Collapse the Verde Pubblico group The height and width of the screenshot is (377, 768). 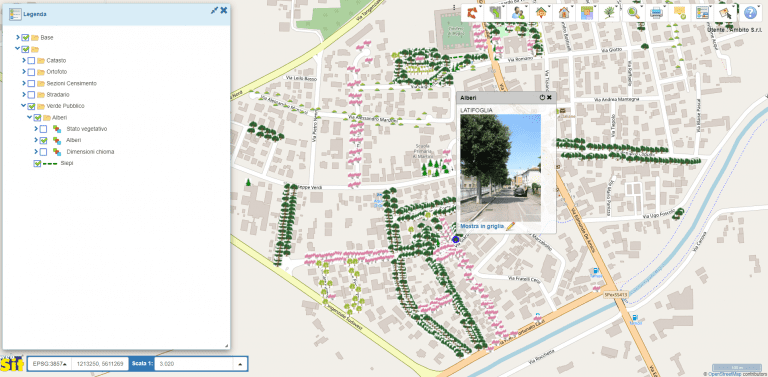pos(24,106)
